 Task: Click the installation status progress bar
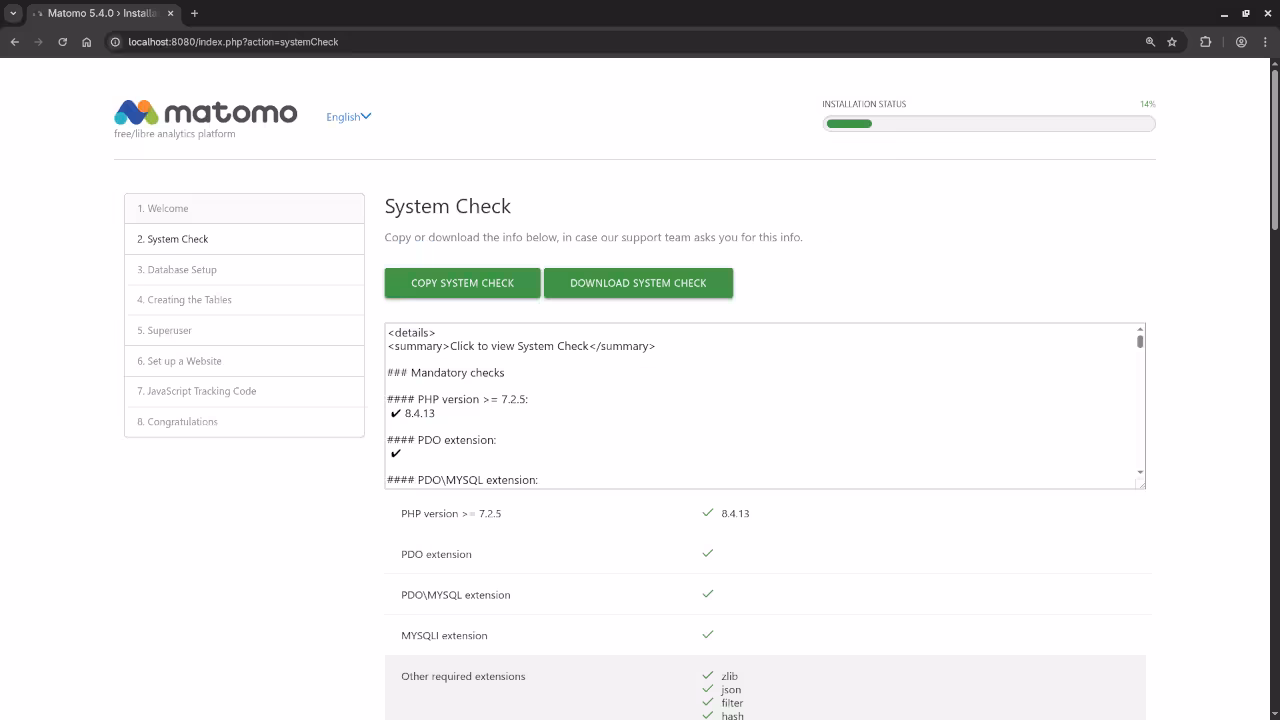pos(988,124)
